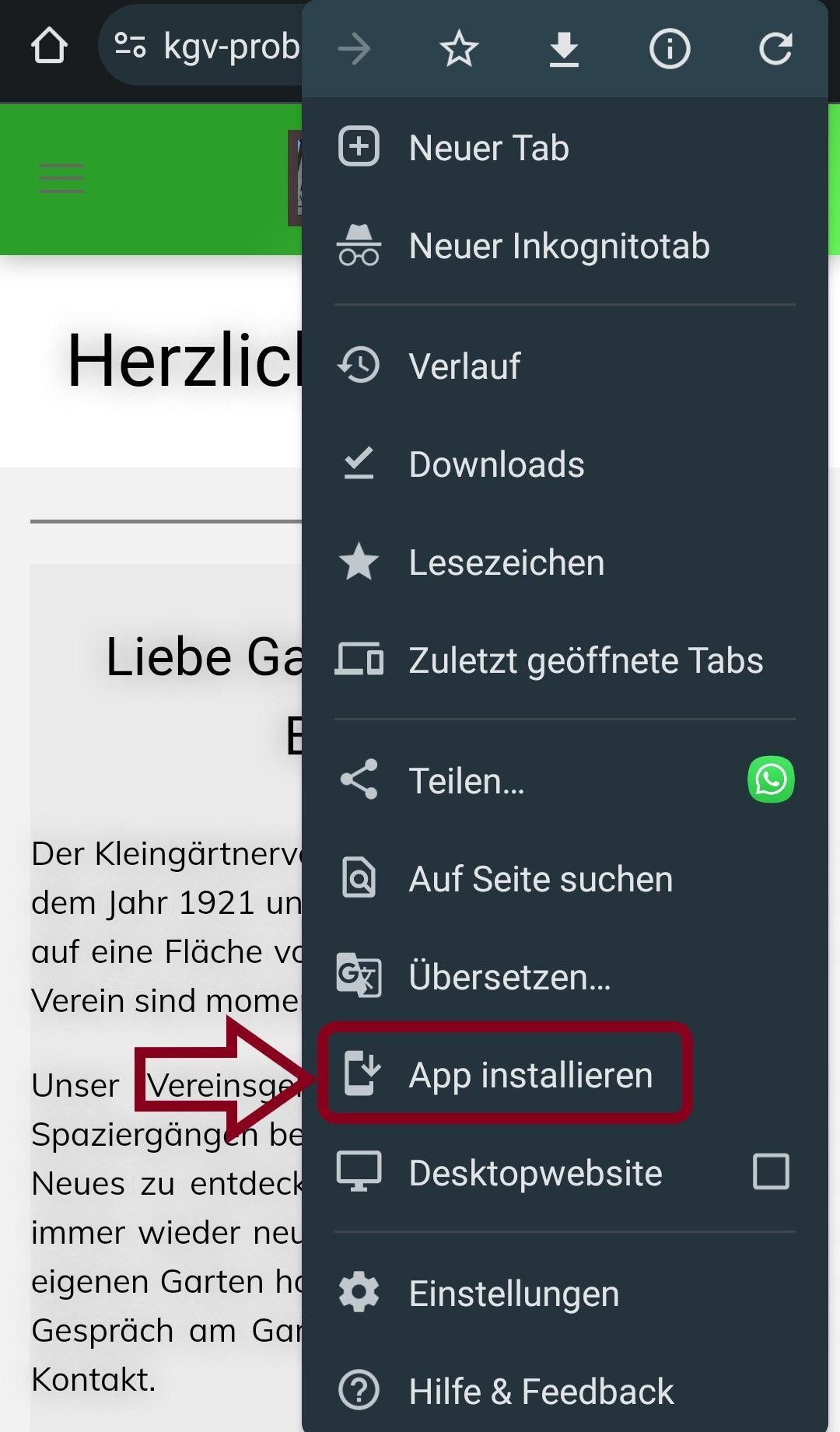Tap the home icon in browser toolbar
The image size is (840, 1432).
click(49, 47)
